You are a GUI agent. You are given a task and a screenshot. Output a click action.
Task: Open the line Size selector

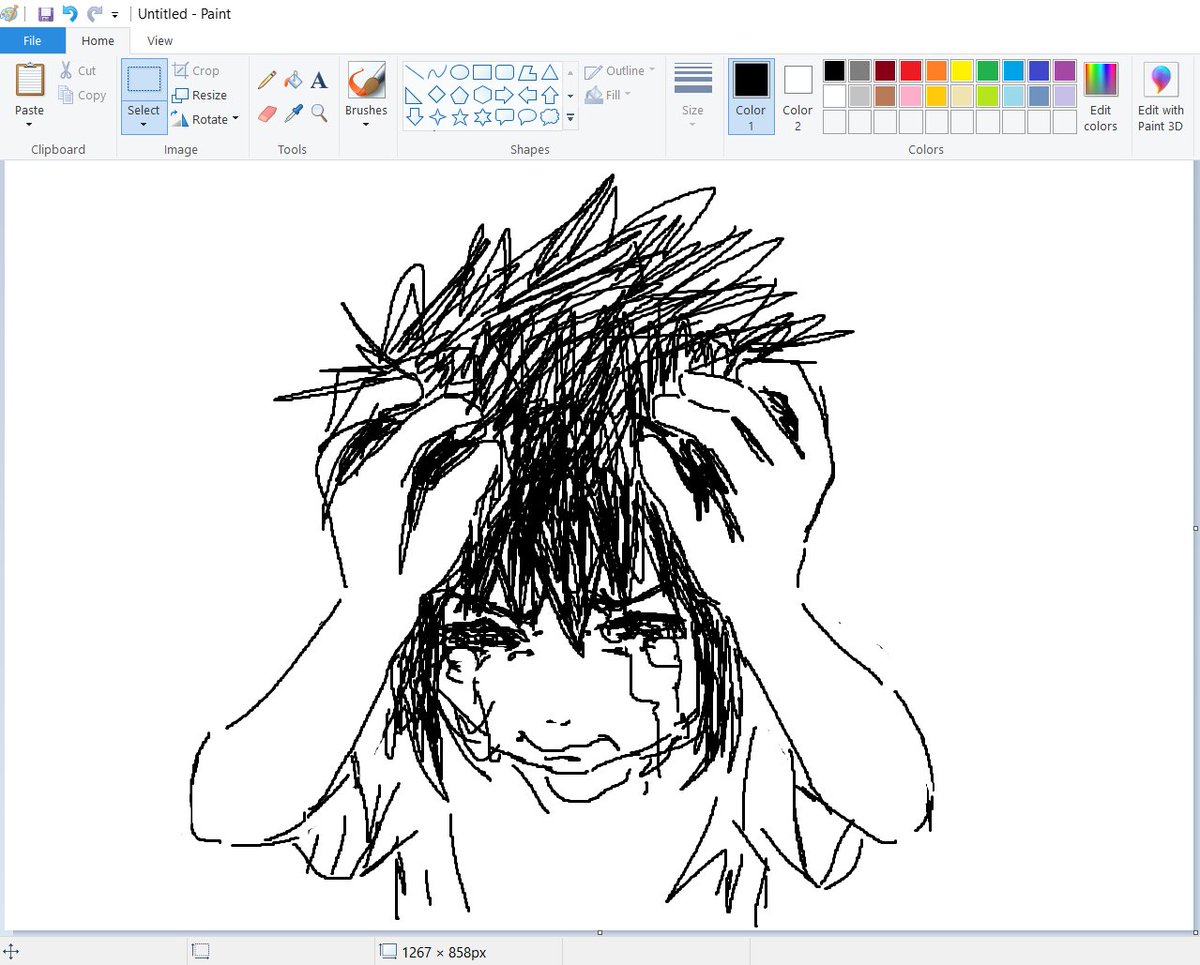coord(693,93)
